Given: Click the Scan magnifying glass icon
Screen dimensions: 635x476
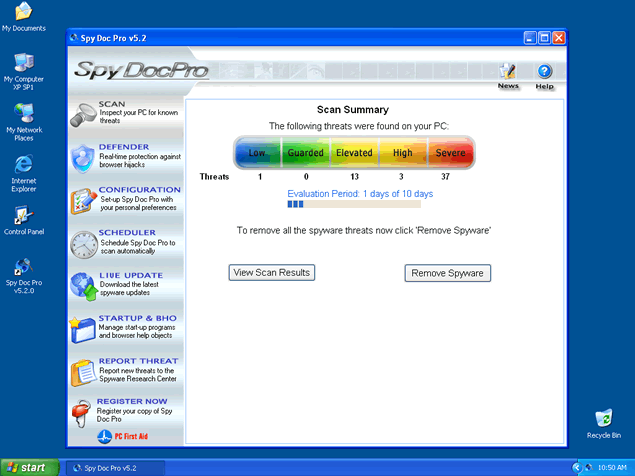Looking at the screenshot, I should coord(83,115).
